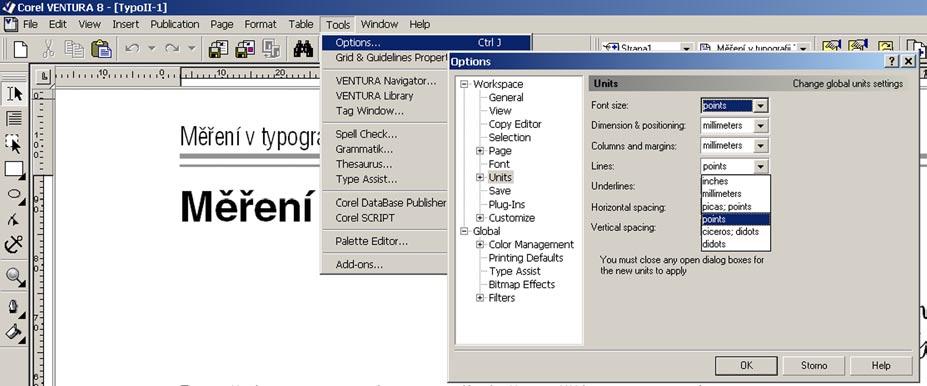Select inches in the Lines units list
927x386 pixels.
click(x=736, y=181)
